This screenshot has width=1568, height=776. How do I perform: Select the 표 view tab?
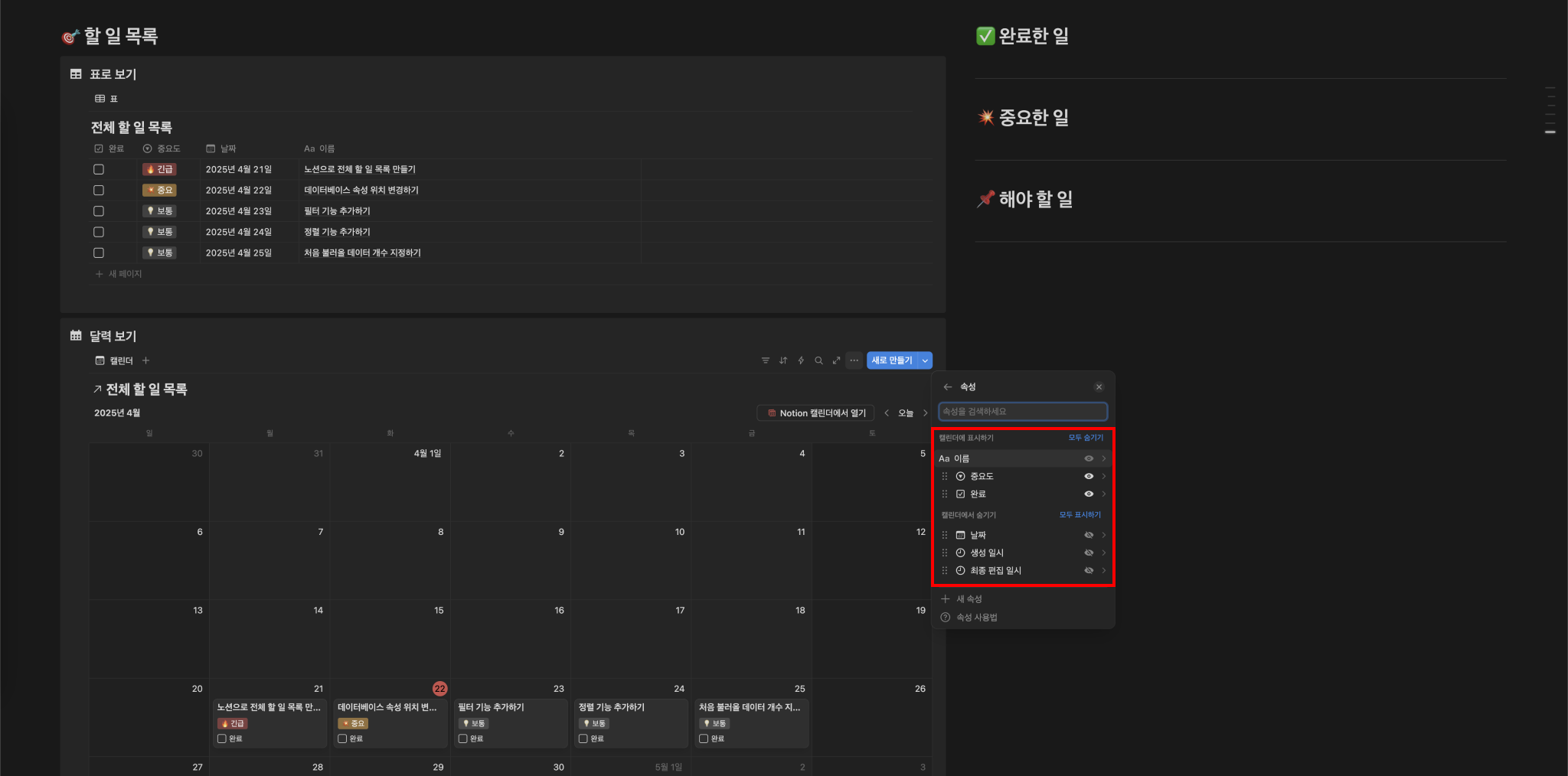tap(106, 99)
